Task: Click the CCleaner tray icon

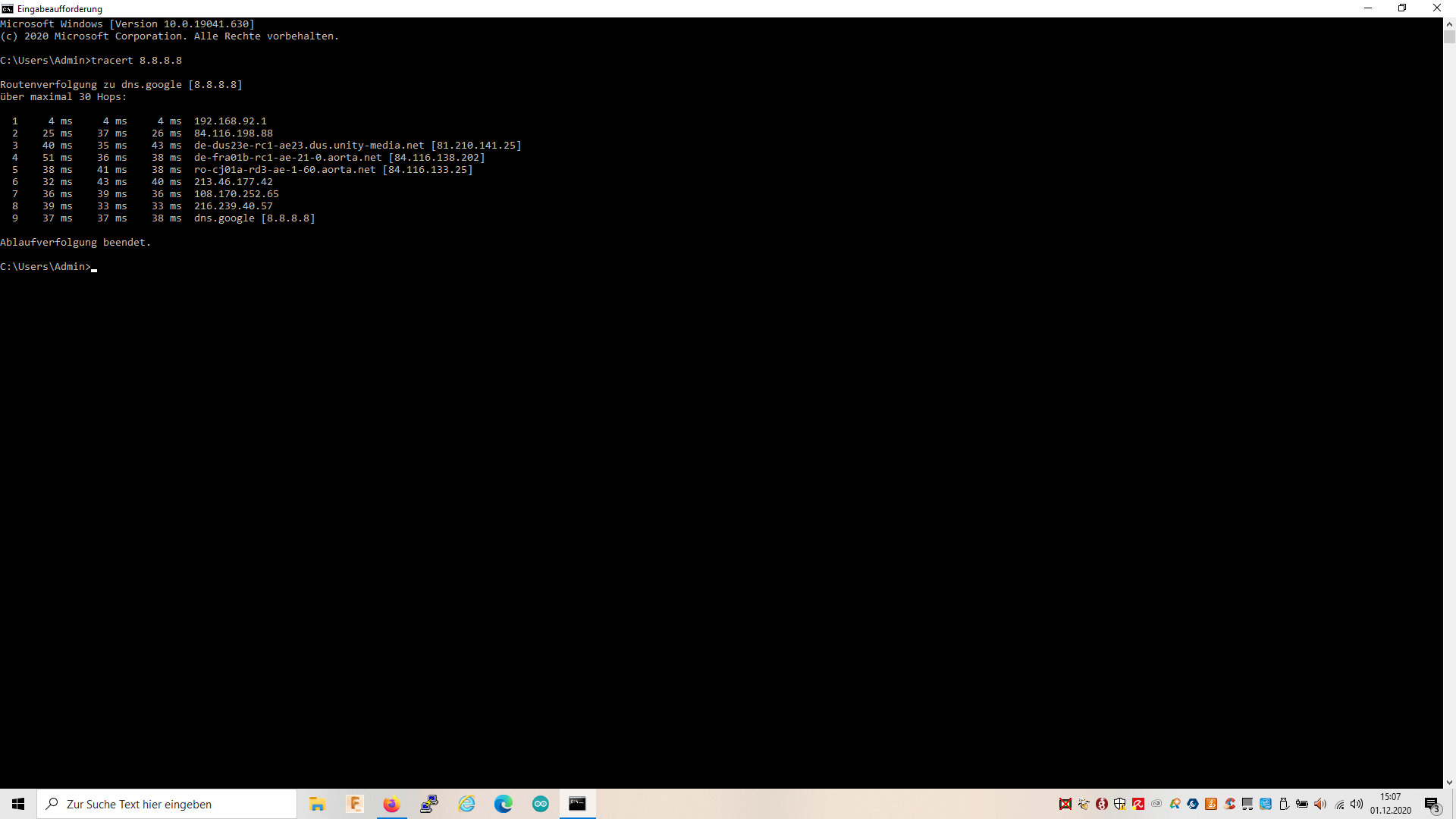Action: 1230,804
